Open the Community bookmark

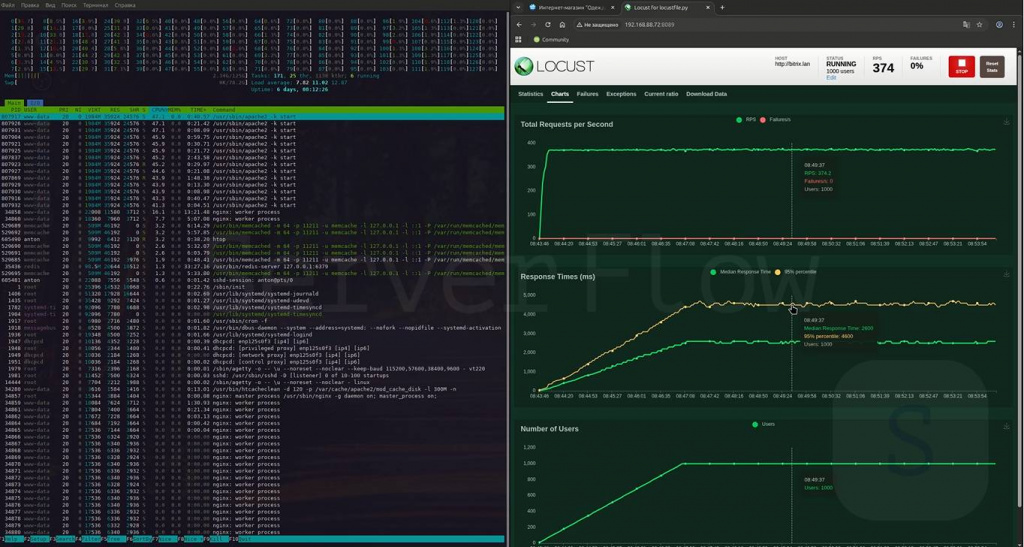pyautogui.click(x=551, y=40)
